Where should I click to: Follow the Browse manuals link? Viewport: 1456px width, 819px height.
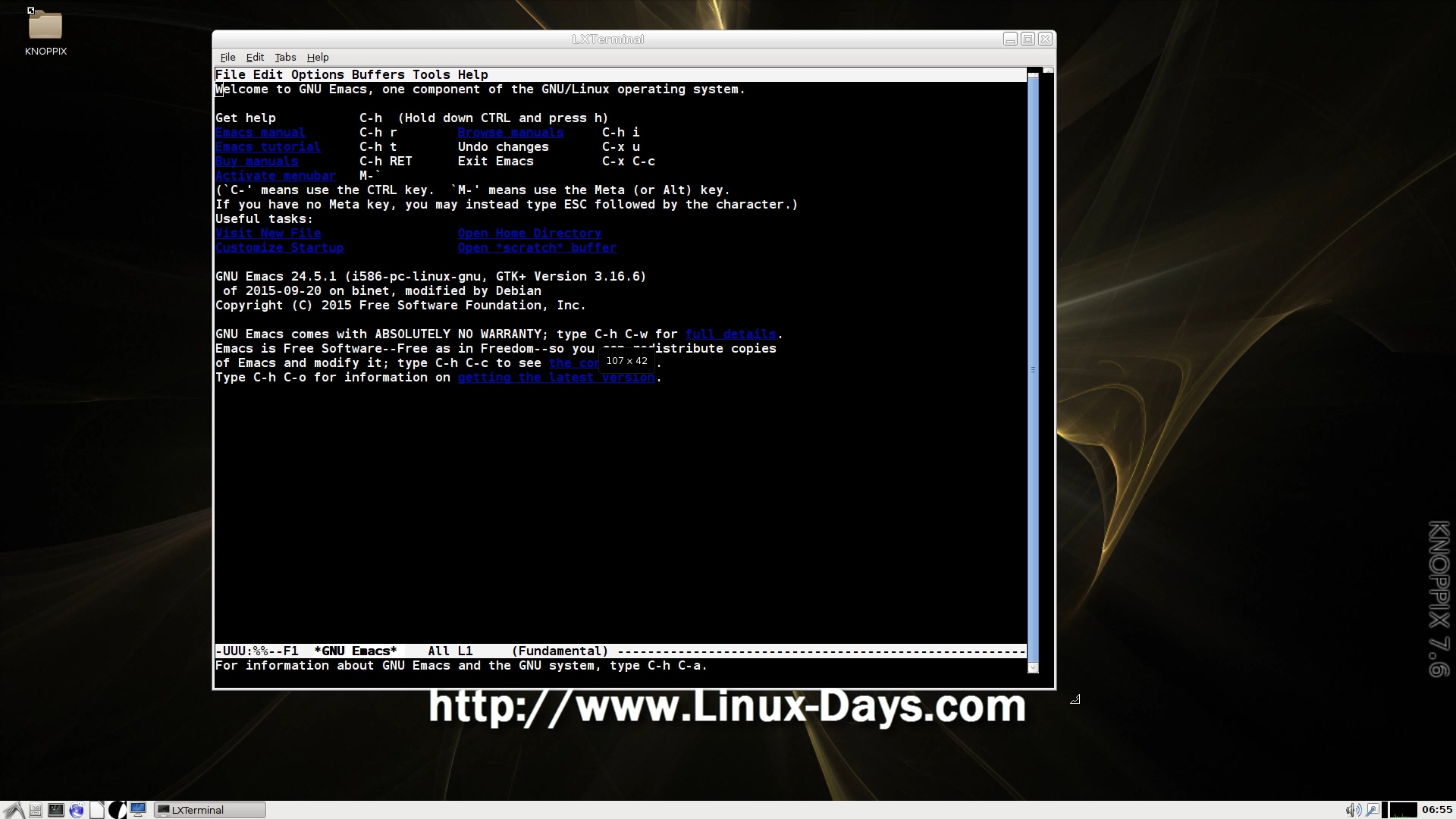[x=510, y=132]
